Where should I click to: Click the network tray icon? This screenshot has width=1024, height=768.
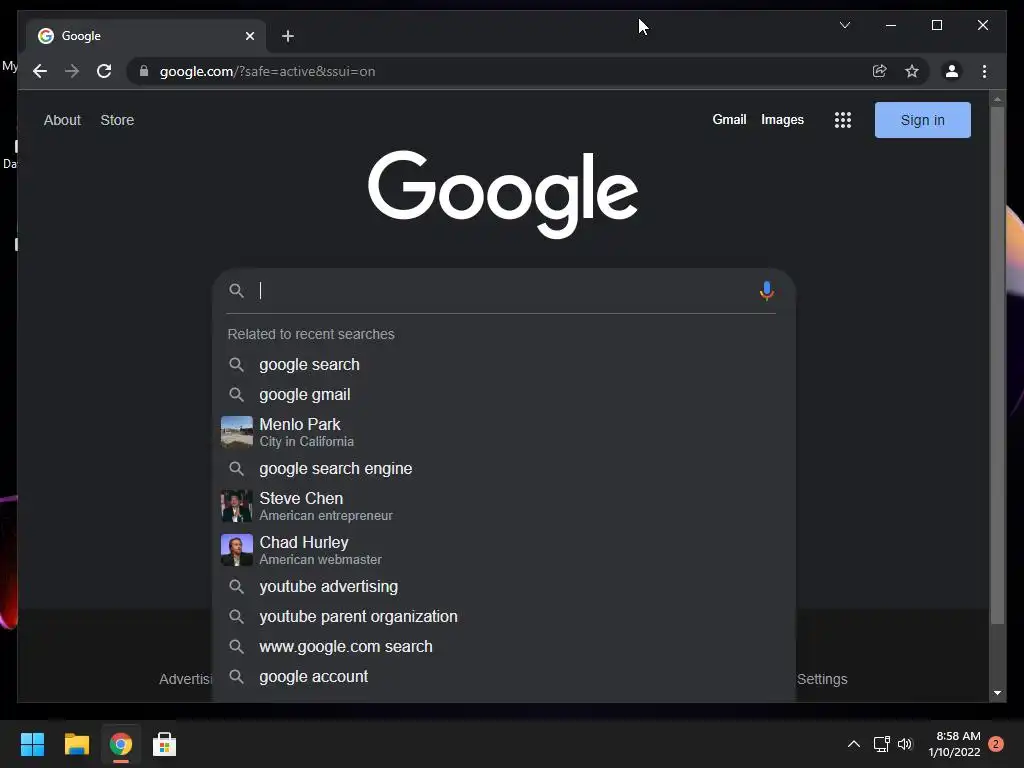point(882,744)
